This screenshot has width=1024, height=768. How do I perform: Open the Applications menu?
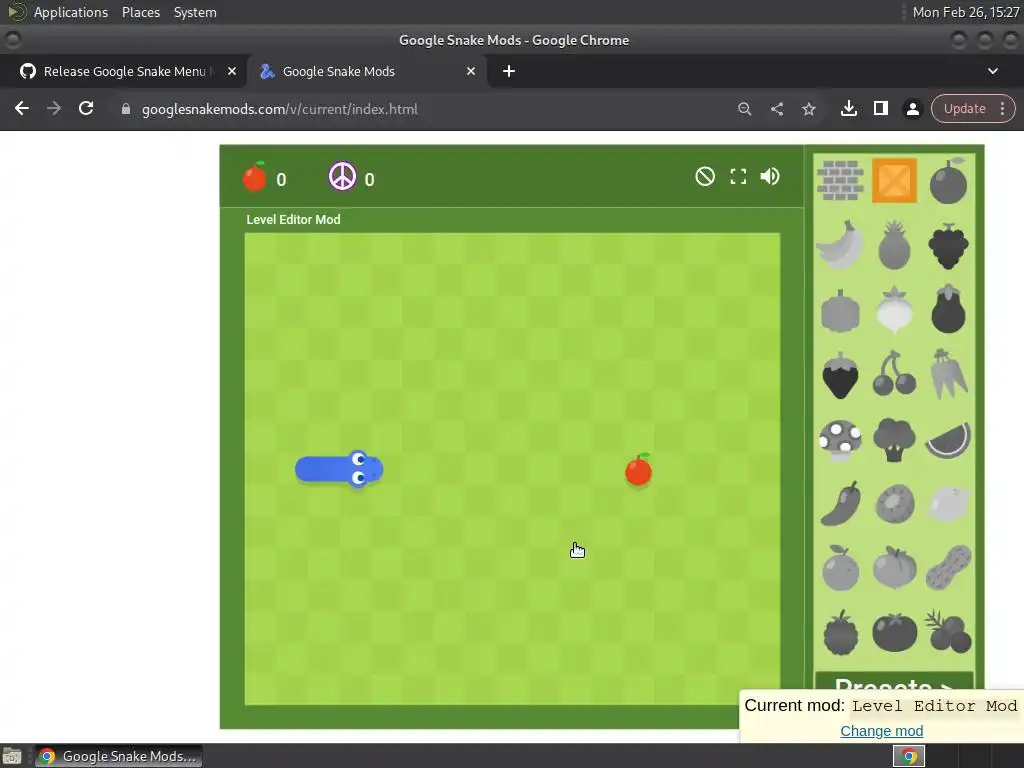pyautogui.click(x=71, y=12)
